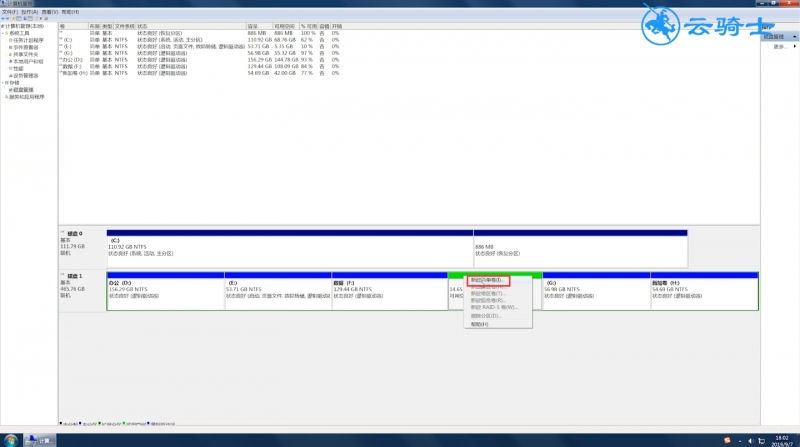Select the 886 MB recovery row in volume list
Image resolution: width=800 pixels, height=447 pixels.
pyautogui.click(x=199, y=33)
